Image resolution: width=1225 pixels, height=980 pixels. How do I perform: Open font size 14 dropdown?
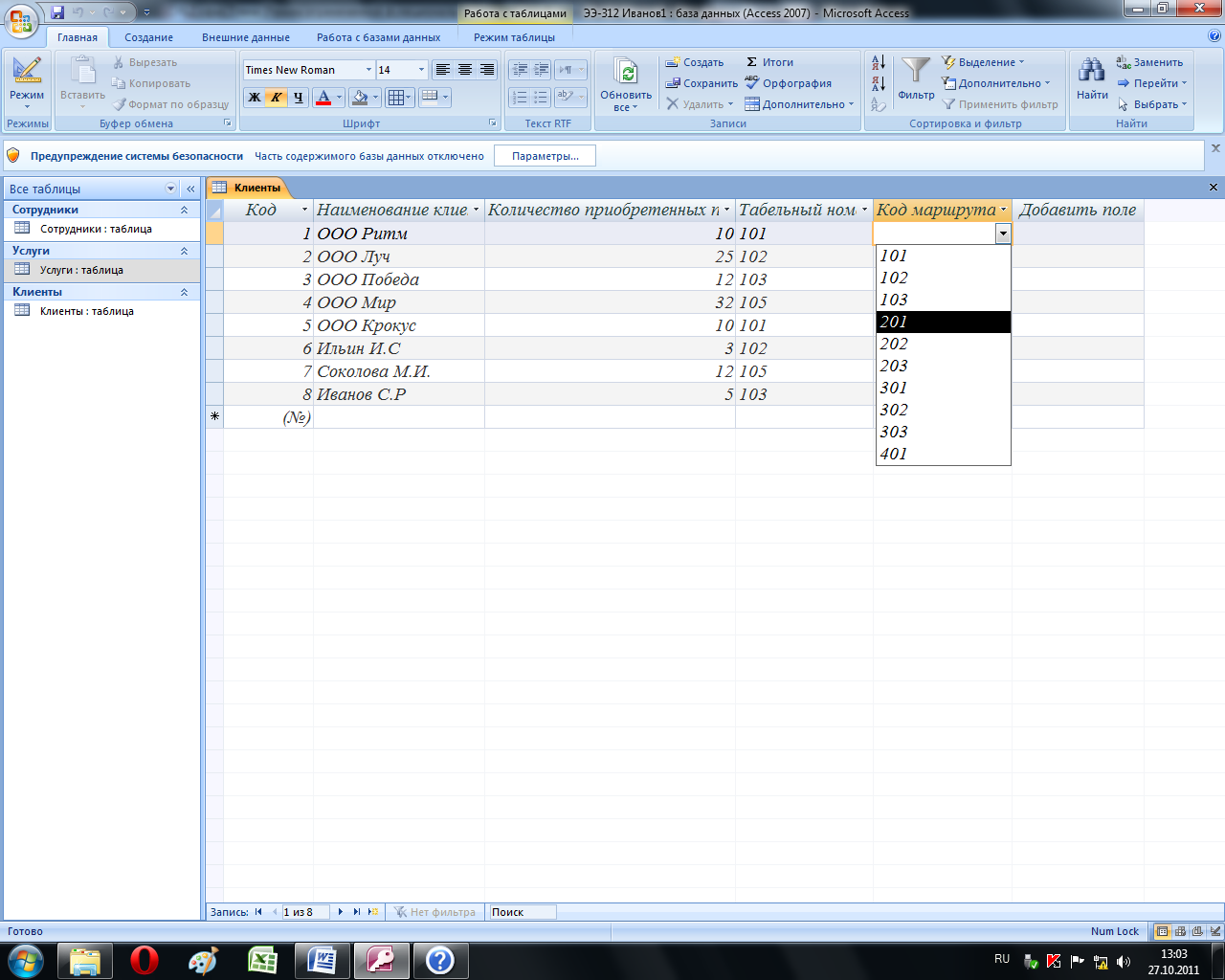[x=421, y=70]
